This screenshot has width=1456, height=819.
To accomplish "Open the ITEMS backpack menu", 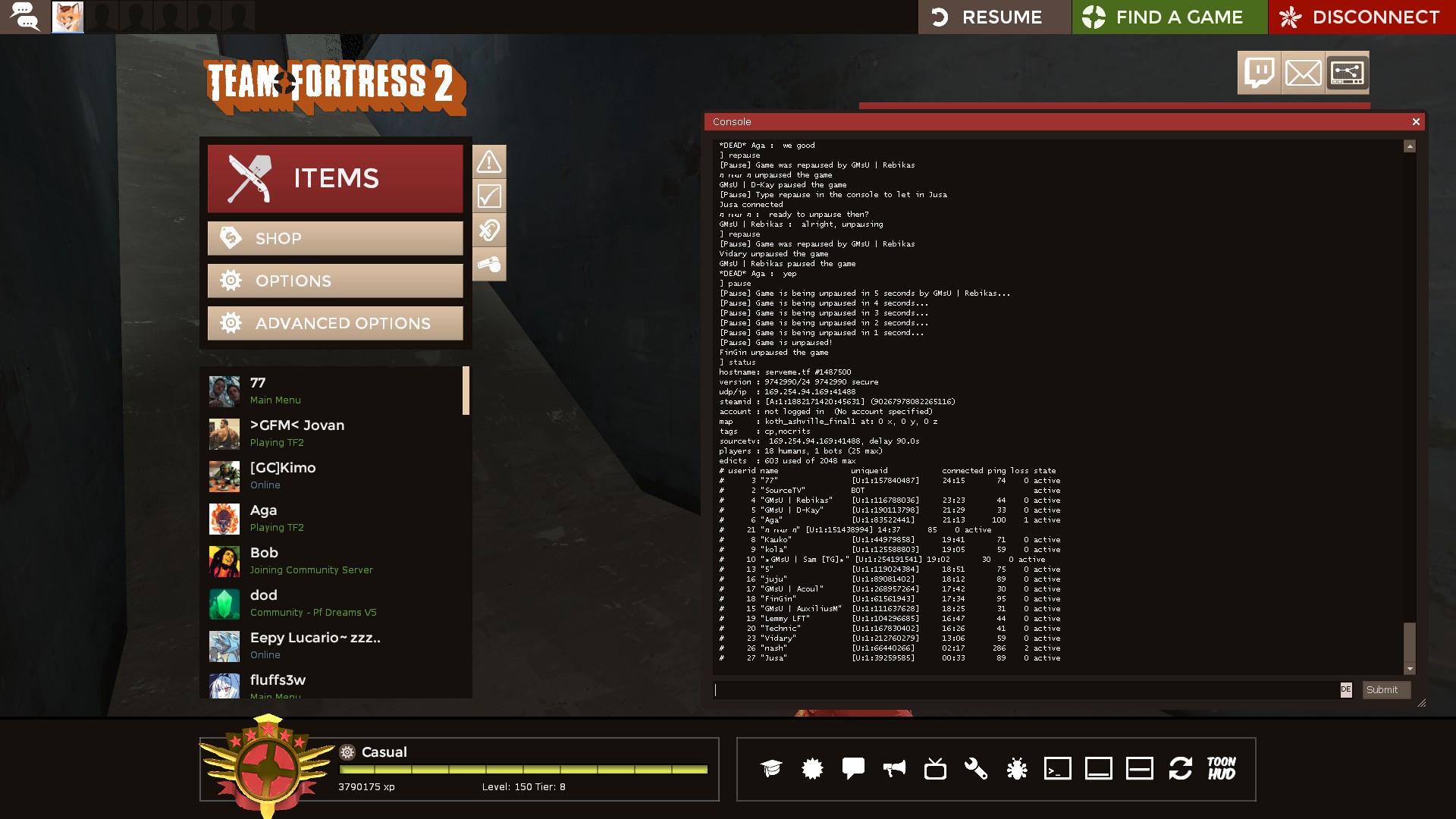I will 335,179.
